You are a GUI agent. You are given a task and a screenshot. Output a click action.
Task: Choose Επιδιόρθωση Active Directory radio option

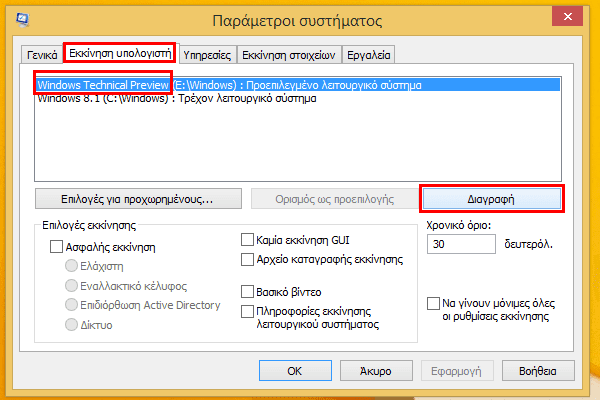71,305
